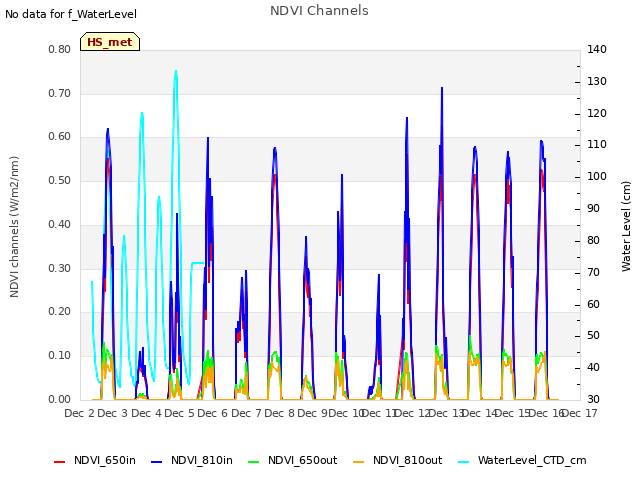
Task: Click the 90 water level tick label
Action: 593,209
